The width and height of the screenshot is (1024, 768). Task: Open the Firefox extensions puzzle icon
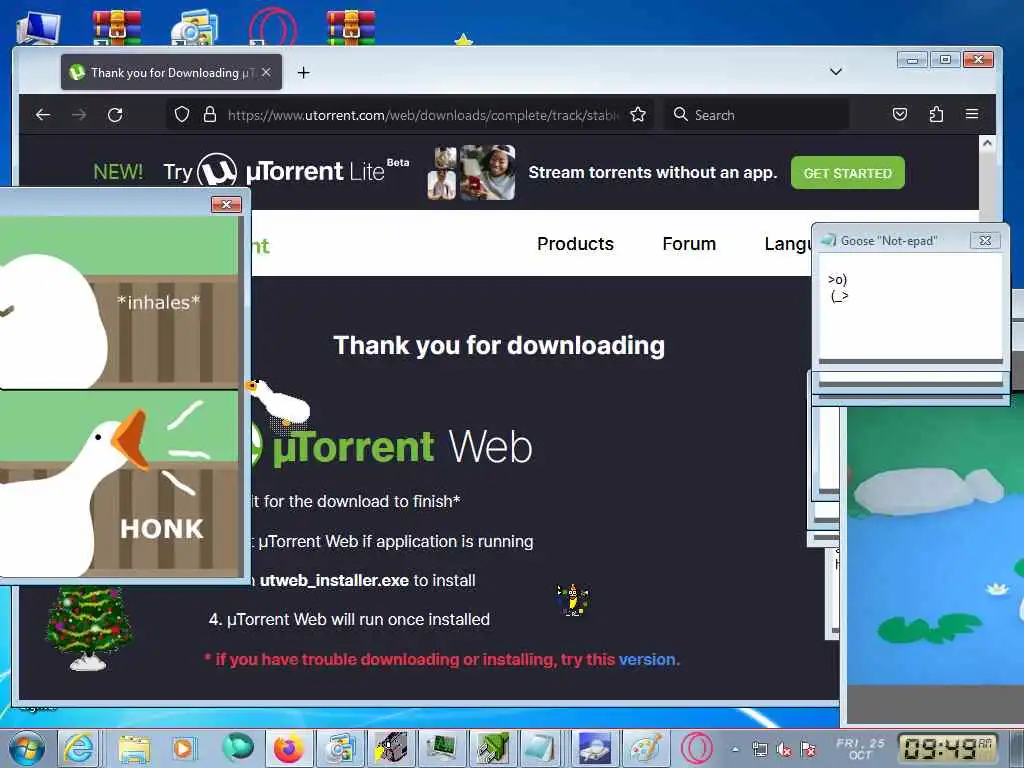click(x=936, y=115)
